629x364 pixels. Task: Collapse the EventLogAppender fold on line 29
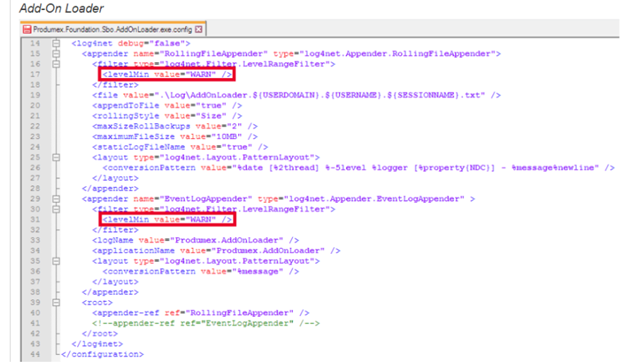pos(56,199)
